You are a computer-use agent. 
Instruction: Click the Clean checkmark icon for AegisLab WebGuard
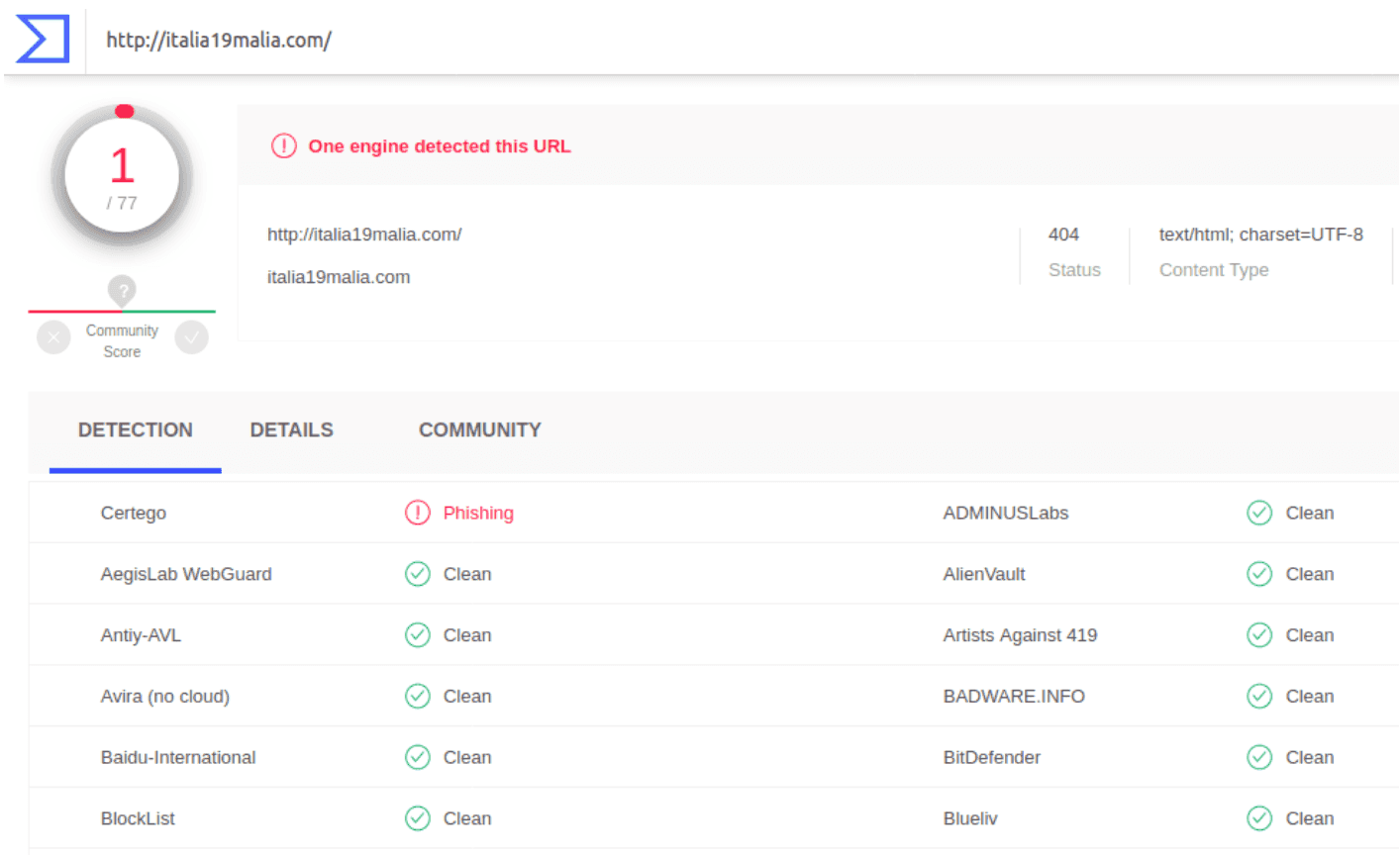pyautogui.click(x=417, y=574)
